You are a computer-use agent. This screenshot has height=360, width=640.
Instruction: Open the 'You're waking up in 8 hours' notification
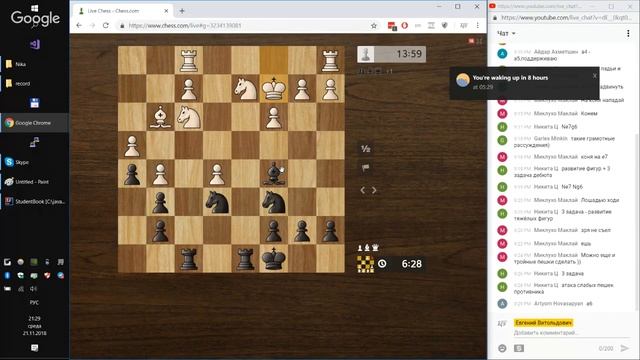coord(524,83)
